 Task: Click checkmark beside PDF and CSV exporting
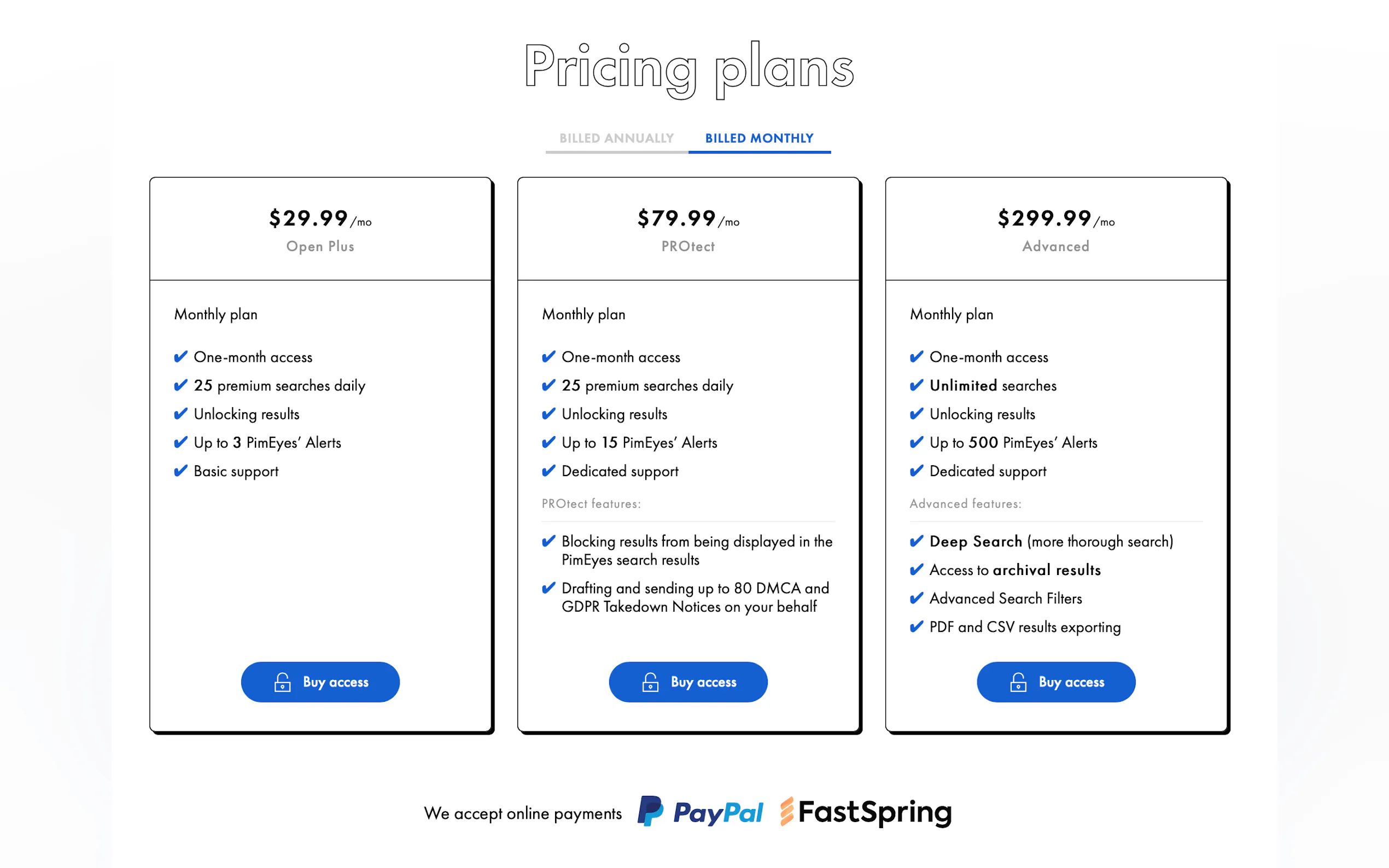pyautogui.click(x=917, y=626)
